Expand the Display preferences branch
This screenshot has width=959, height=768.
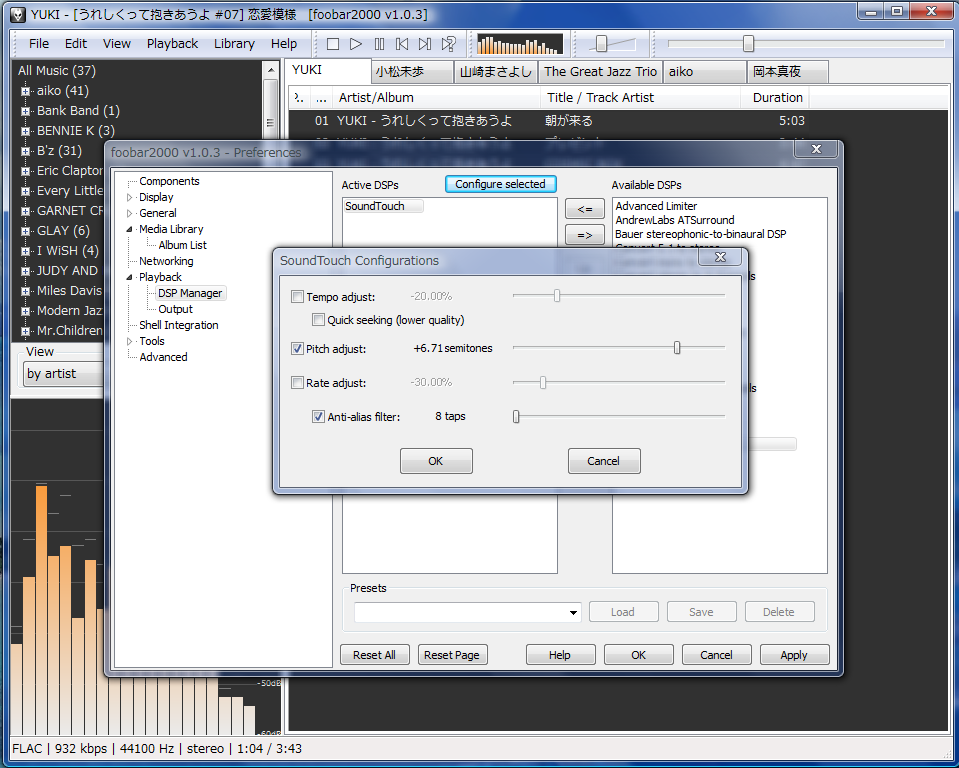130,198
